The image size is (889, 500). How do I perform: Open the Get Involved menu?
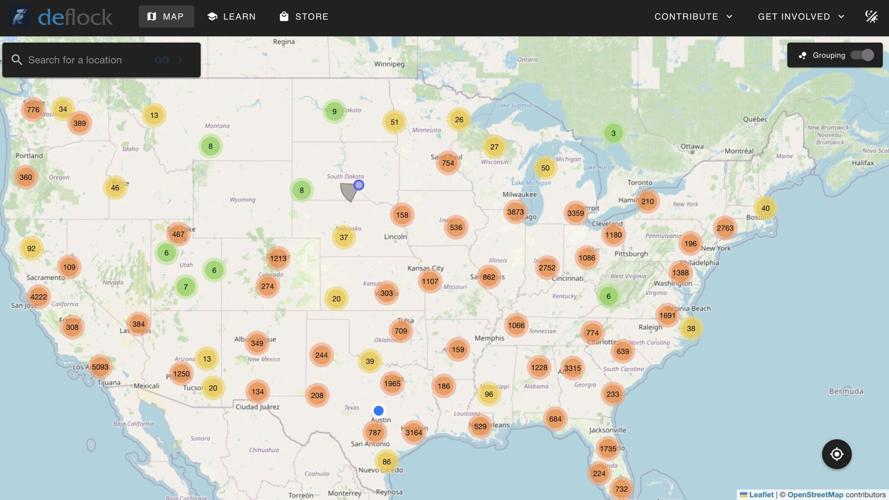point(801,16)
